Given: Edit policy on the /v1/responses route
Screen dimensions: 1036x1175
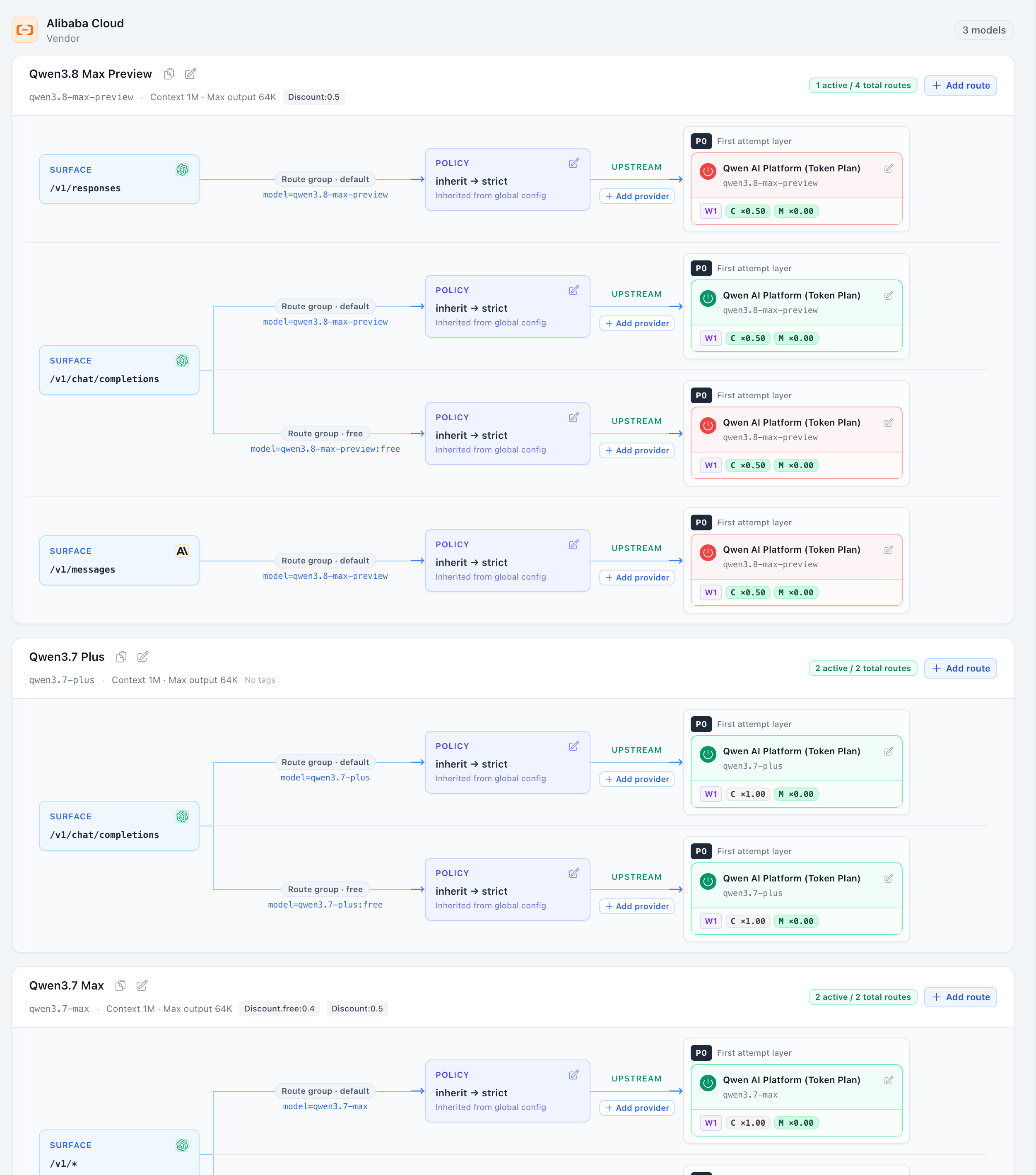Looking at the screenshot, I should point(574,163).
